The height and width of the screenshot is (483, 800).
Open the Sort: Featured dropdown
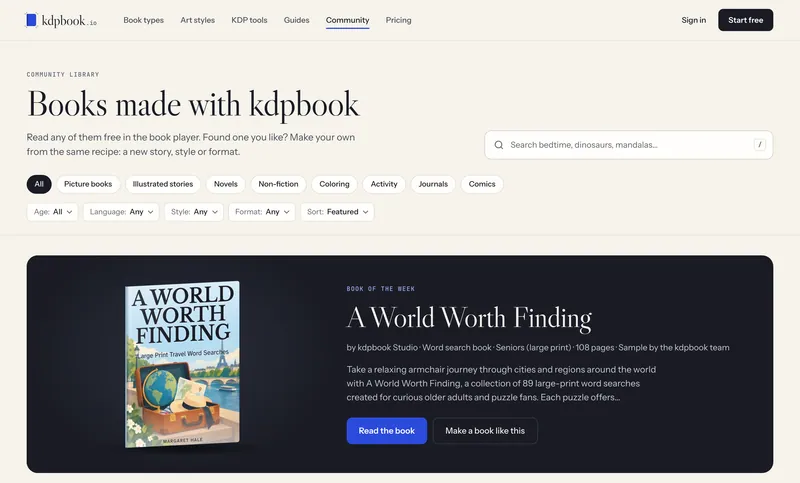point(337,212)
